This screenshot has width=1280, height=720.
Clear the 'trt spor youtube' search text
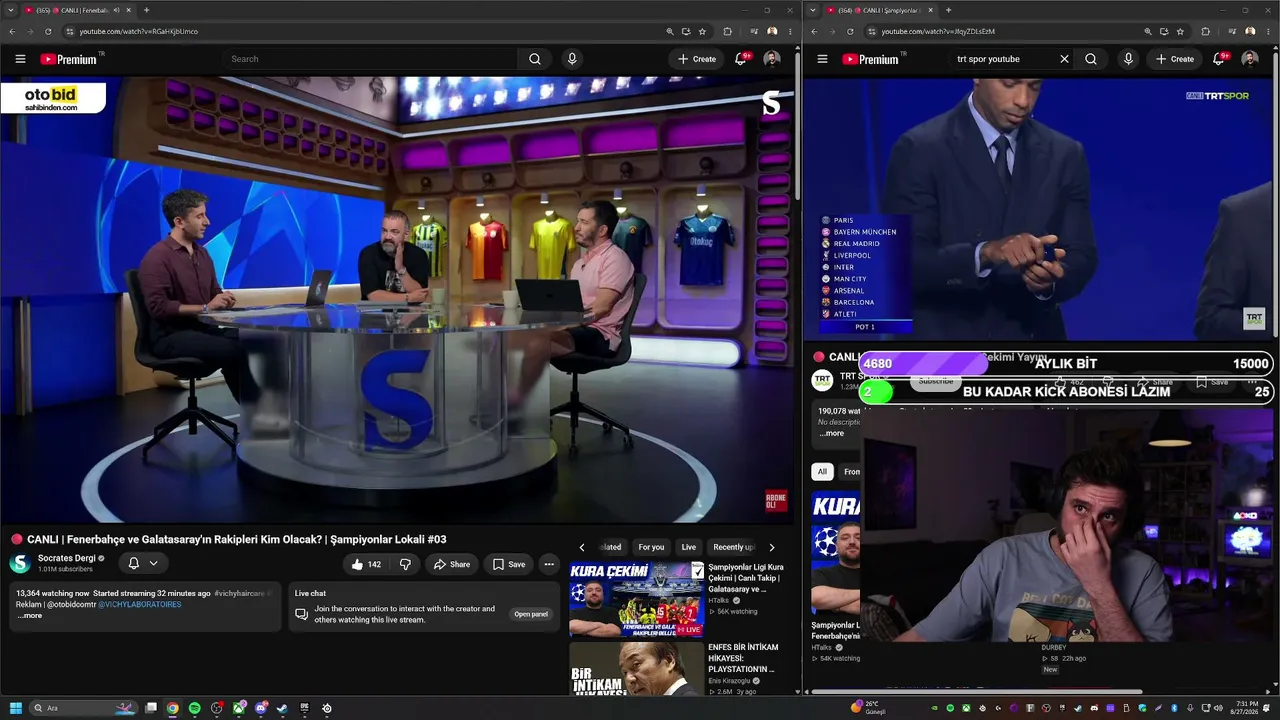[1064, 59]
